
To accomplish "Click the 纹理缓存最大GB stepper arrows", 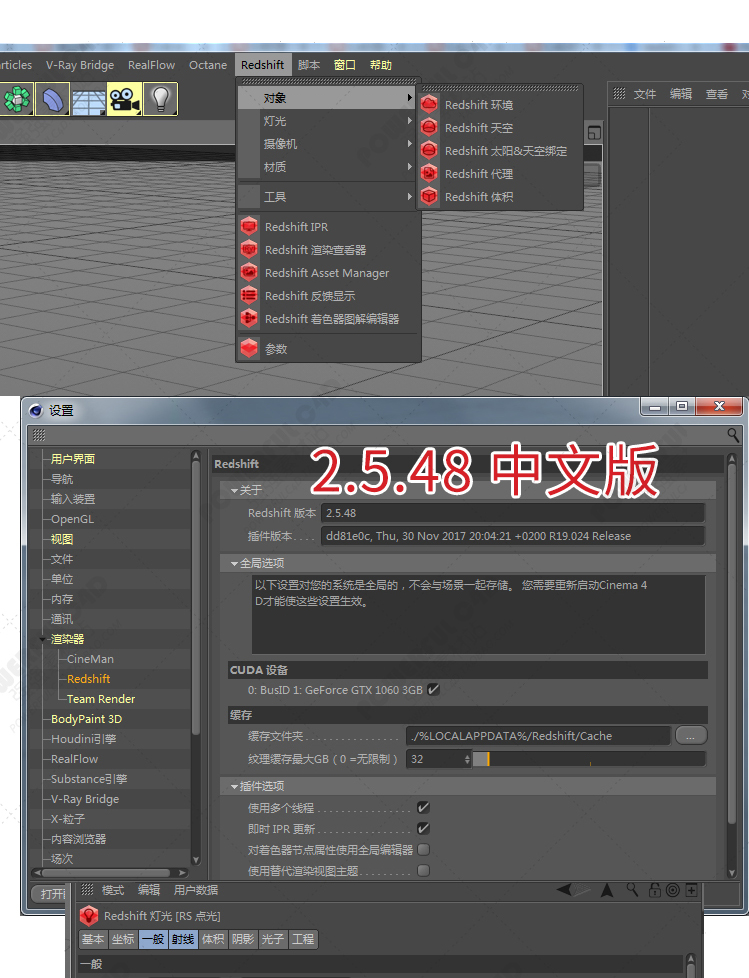I will 467,759.
